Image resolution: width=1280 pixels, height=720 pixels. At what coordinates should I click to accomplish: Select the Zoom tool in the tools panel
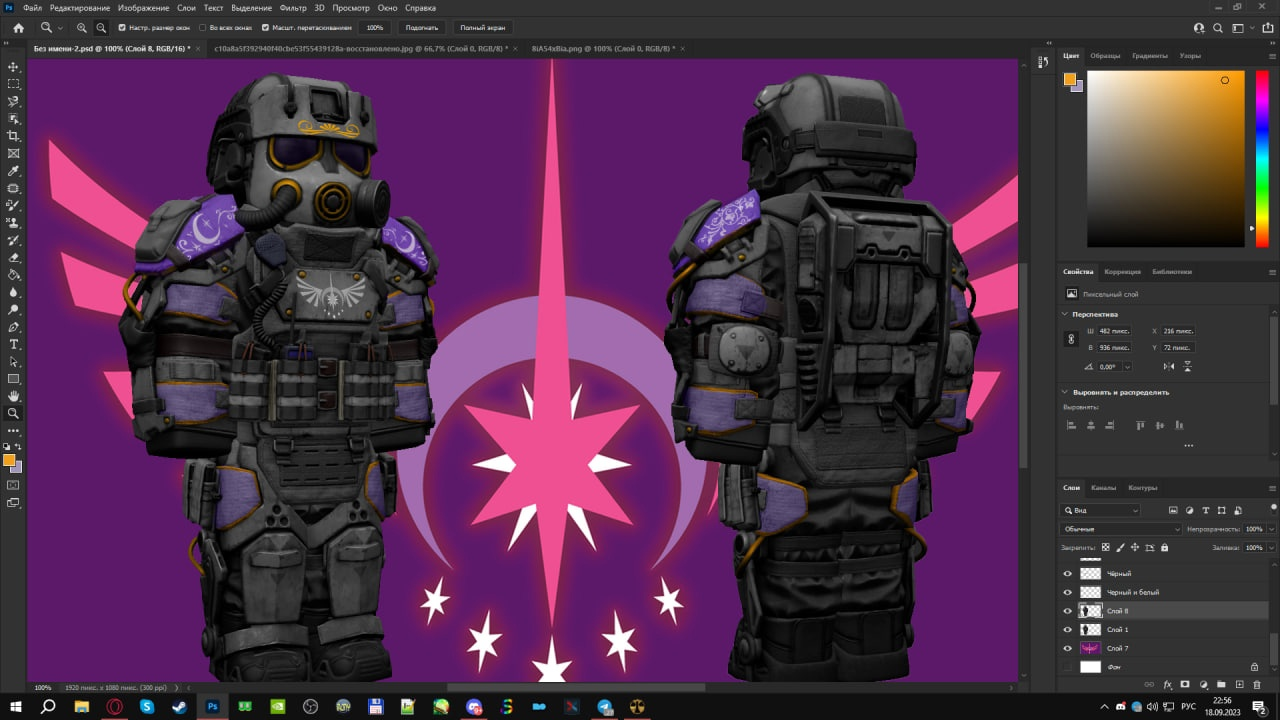(13, 413)
